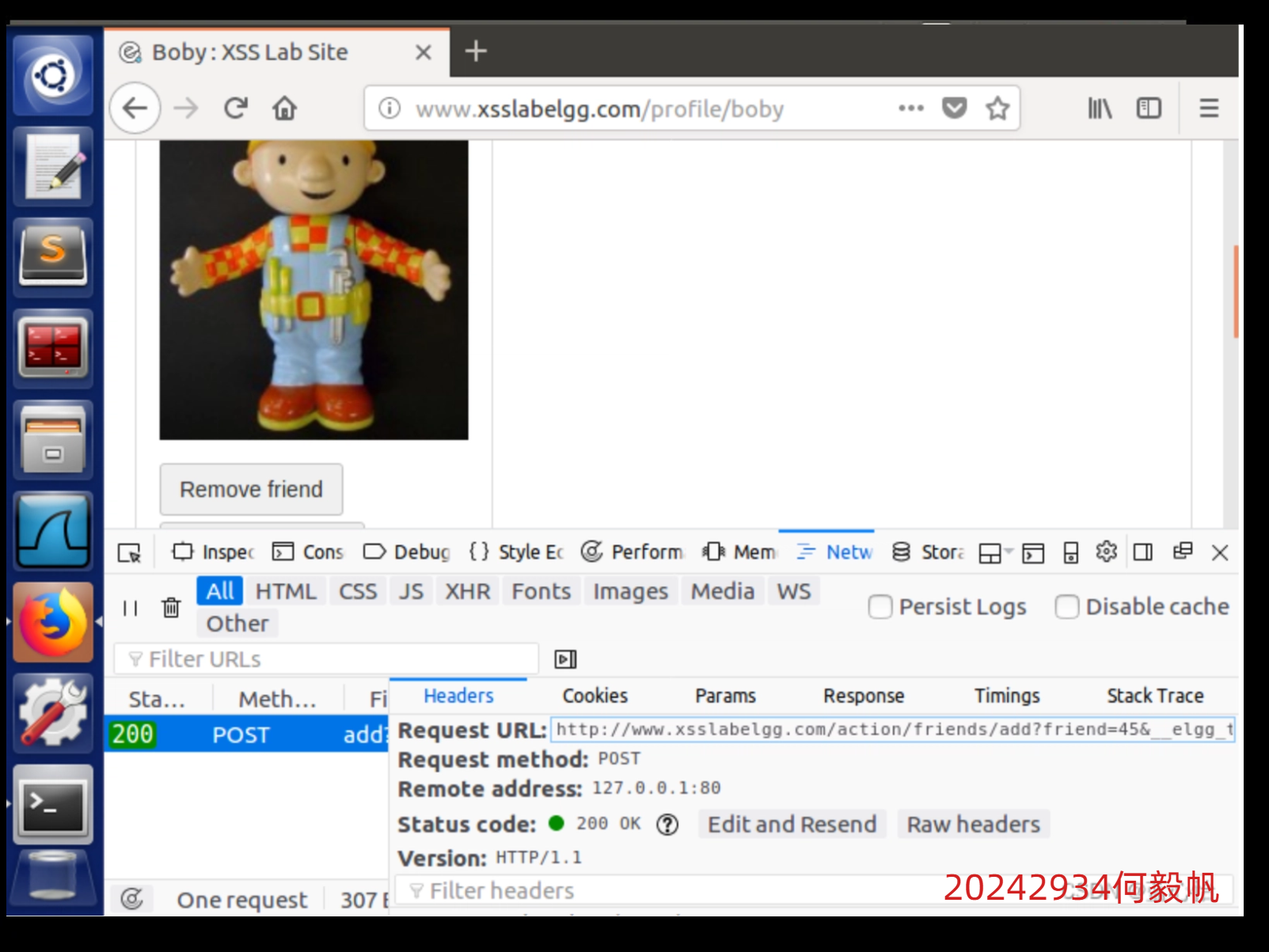Switch to Inspector devtools panel
Image resolution: width=1269 pixels, height=952 pixels.
point(212,552)
